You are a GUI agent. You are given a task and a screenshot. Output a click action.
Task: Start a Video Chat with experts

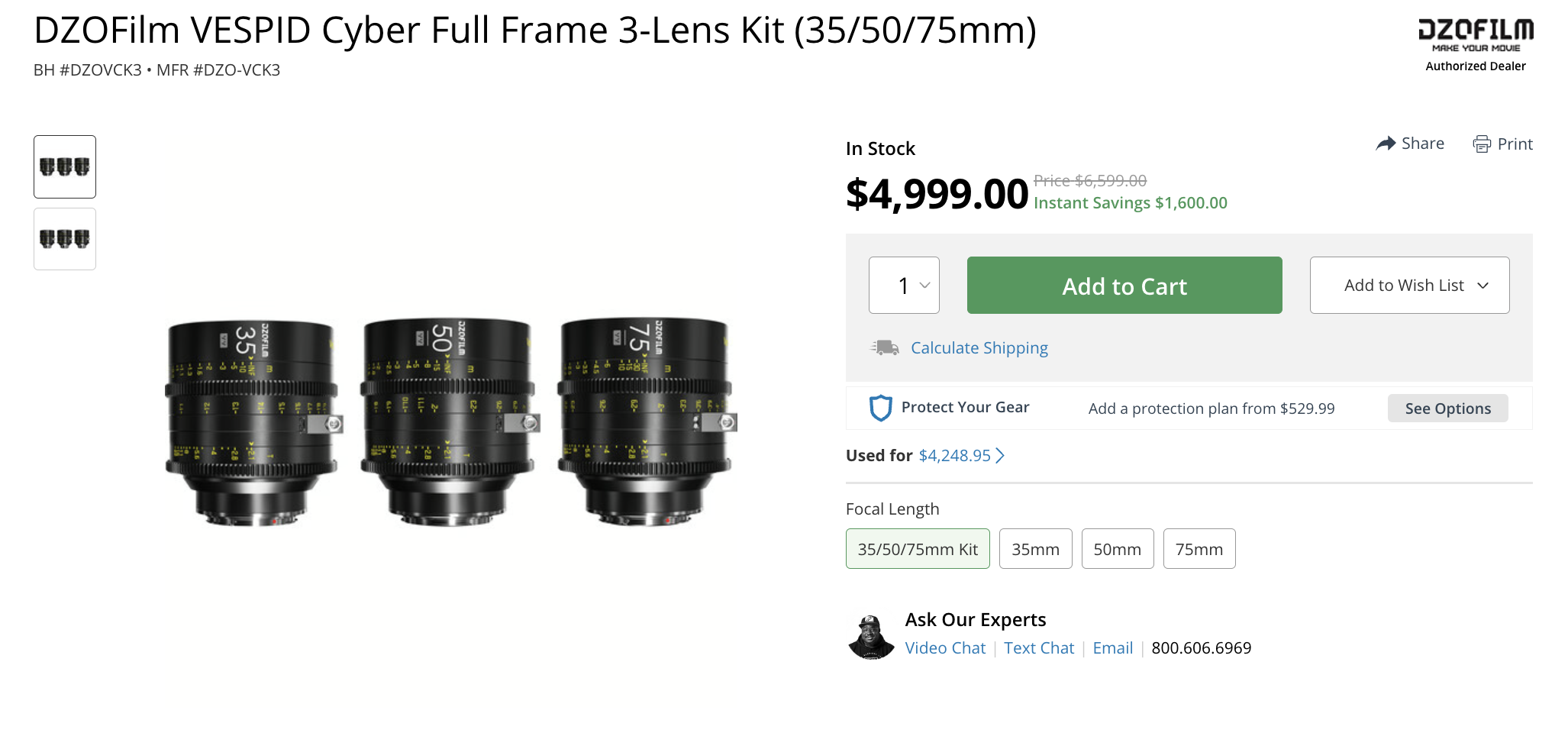click(x=945, y=648)
